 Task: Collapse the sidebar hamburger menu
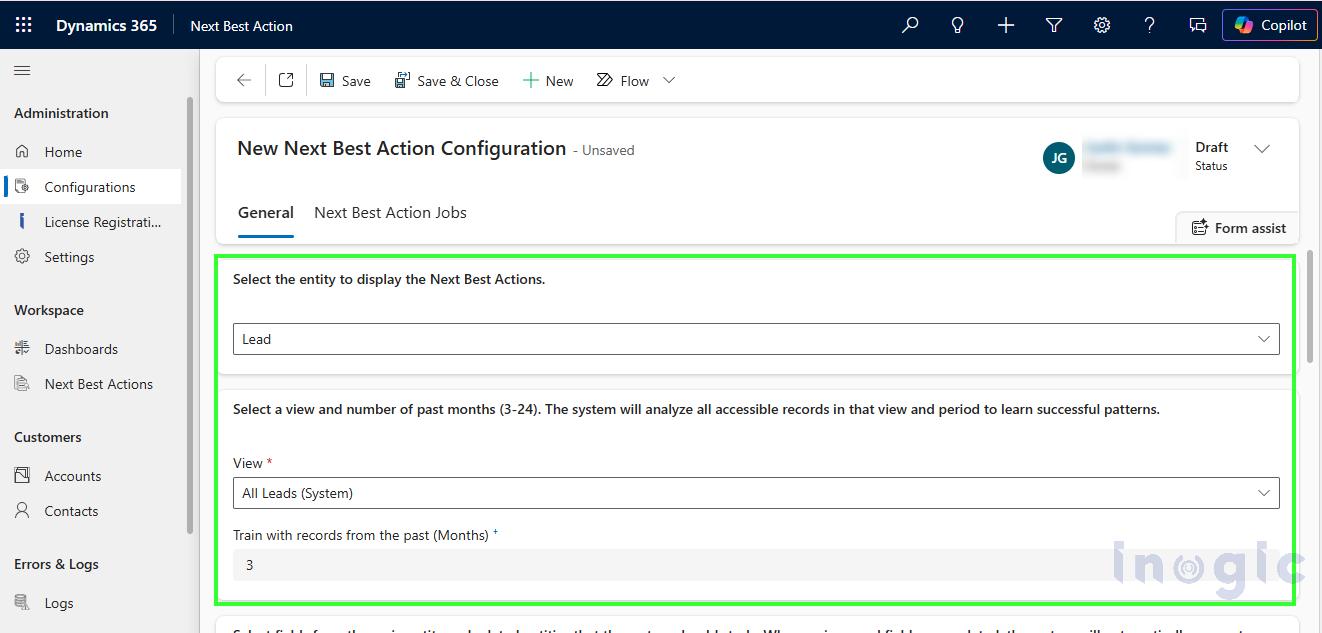(22, 70)
